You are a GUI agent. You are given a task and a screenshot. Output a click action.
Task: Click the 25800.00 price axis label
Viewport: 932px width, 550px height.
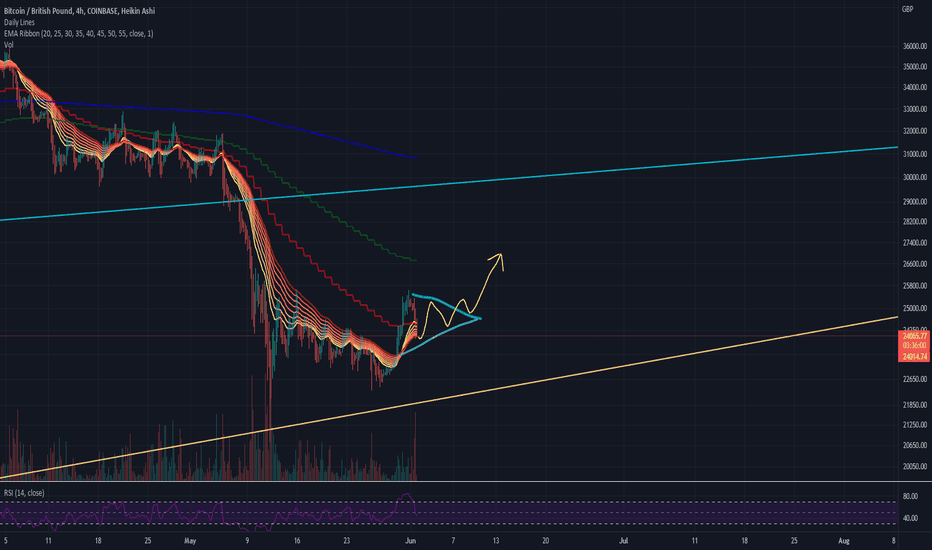point(915,286)
